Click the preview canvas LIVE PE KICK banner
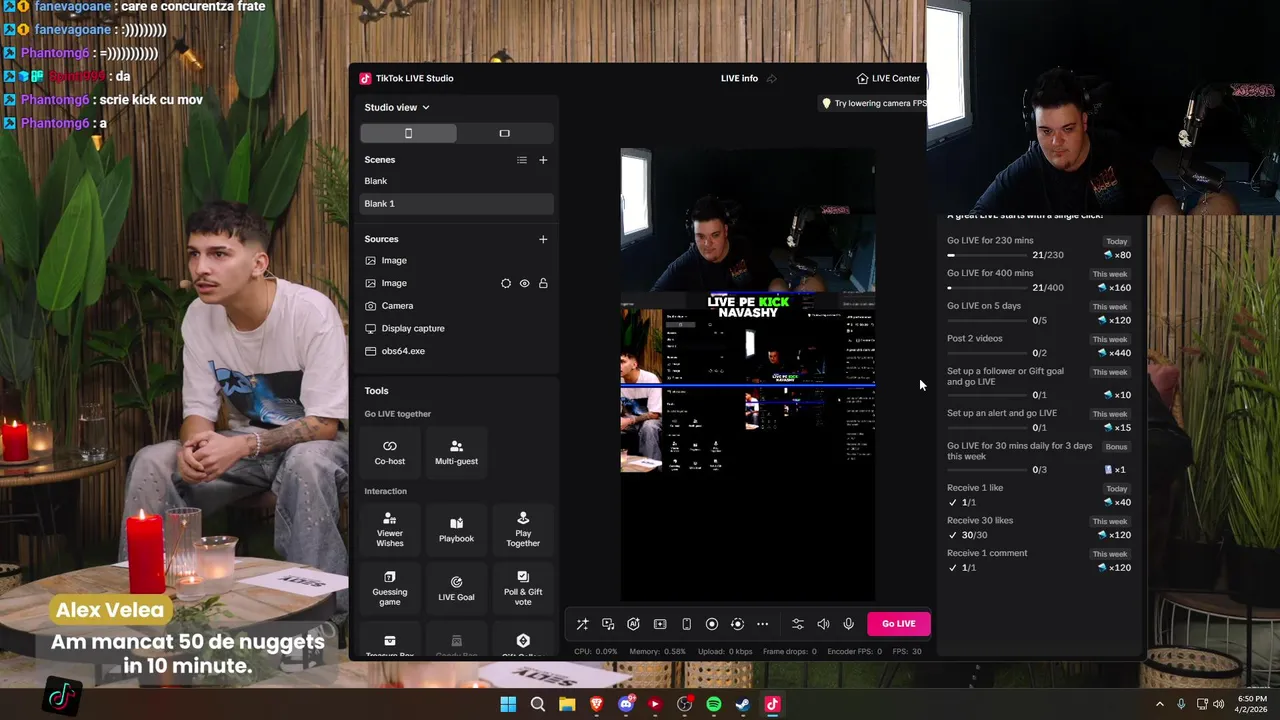The height and width of the screenshot is (720, 1280). coord(748,307)
